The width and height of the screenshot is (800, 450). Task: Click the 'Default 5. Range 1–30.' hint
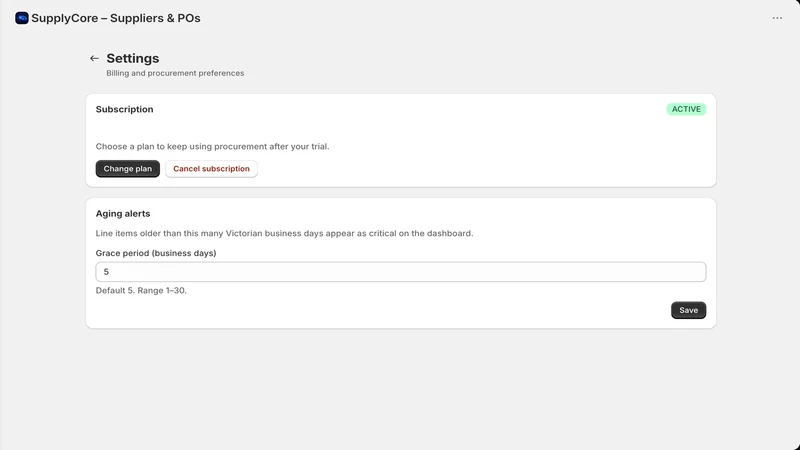(x=141, y=290)
